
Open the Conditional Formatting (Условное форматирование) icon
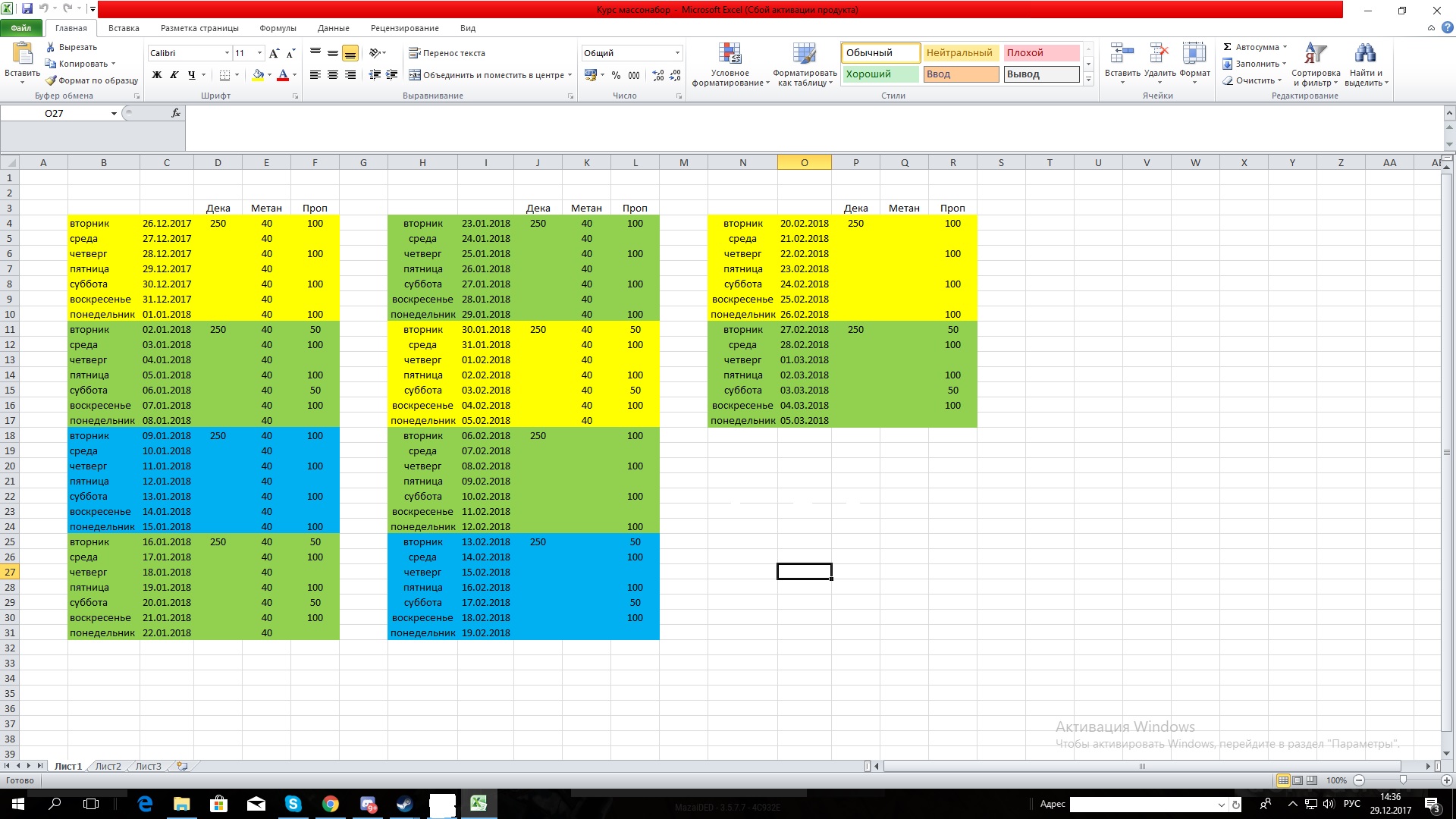point(730,55)
